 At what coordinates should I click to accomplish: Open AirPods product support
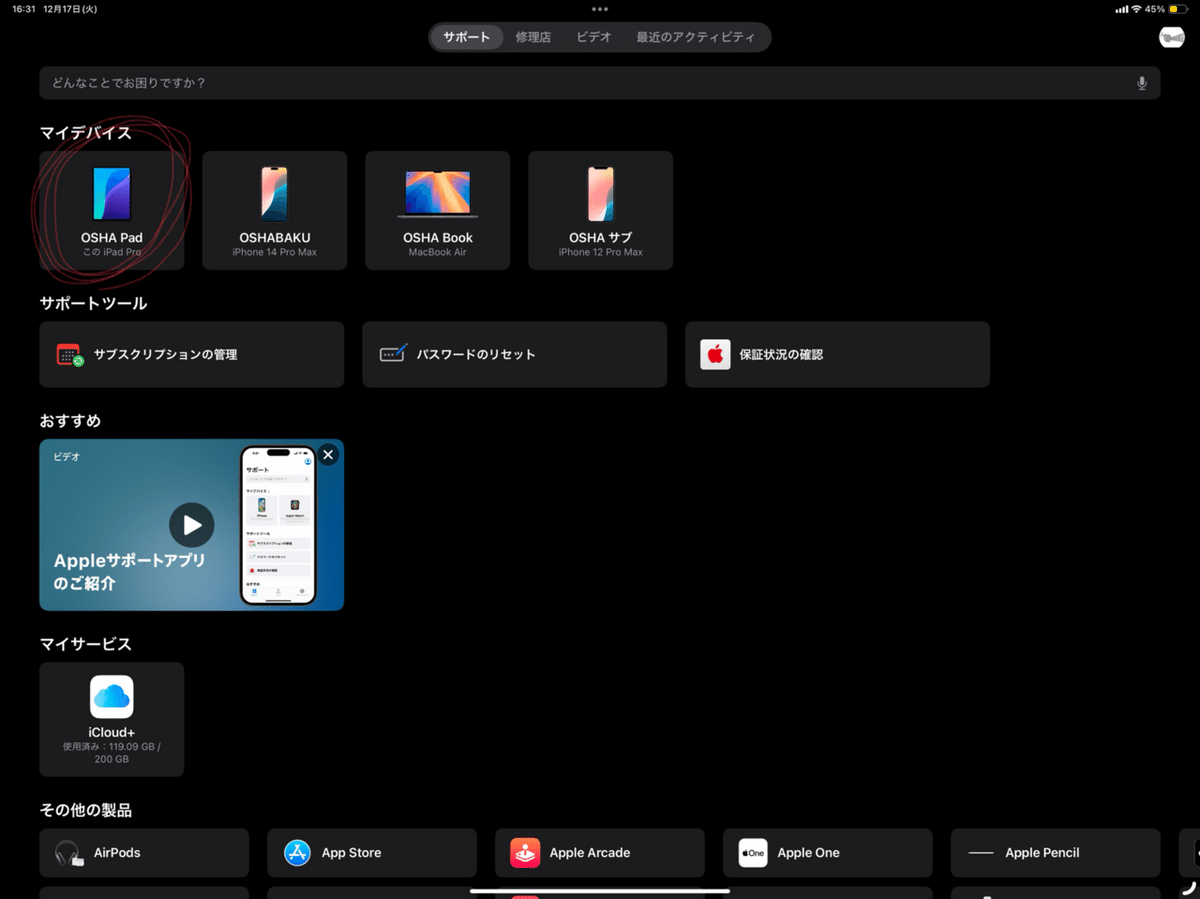144,853
